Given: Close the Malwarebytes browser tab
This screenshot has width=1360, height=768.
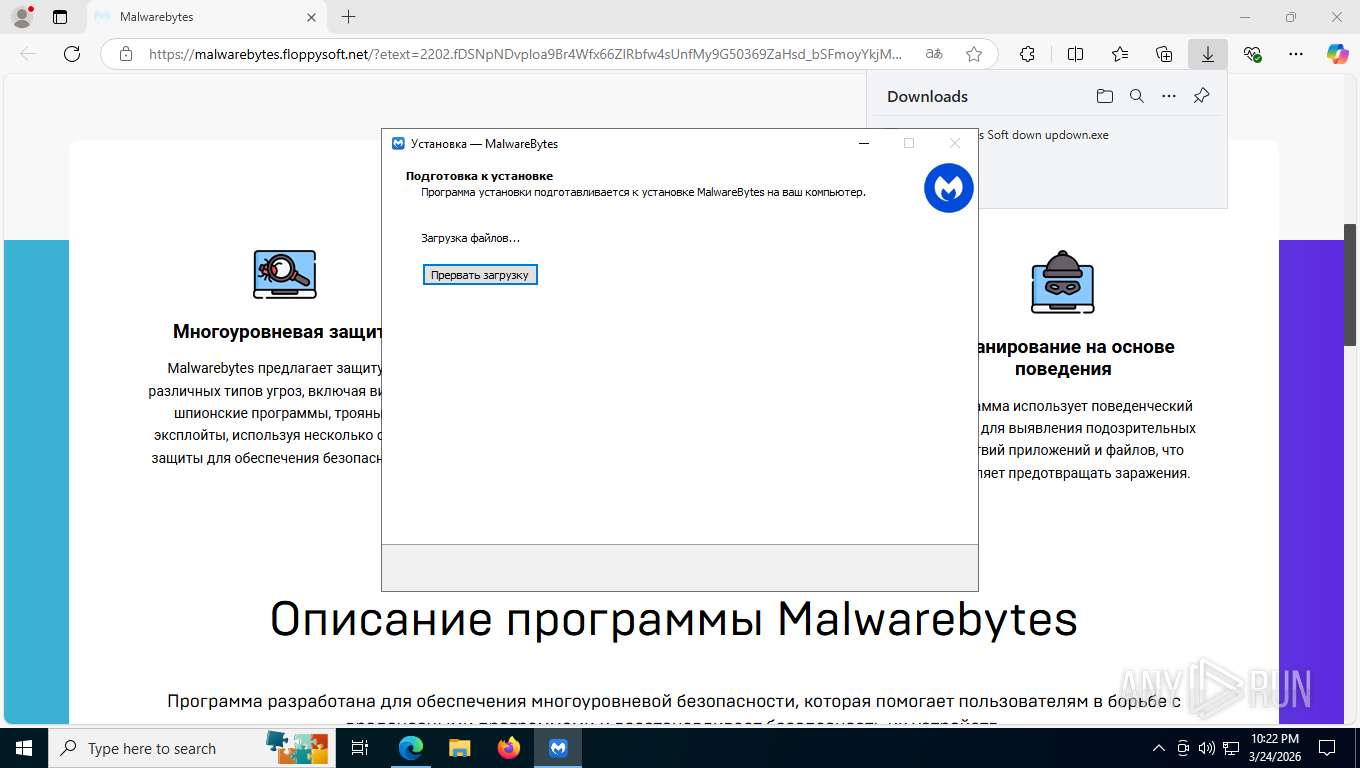Looking at the screenshot, I should coord(311,17).
